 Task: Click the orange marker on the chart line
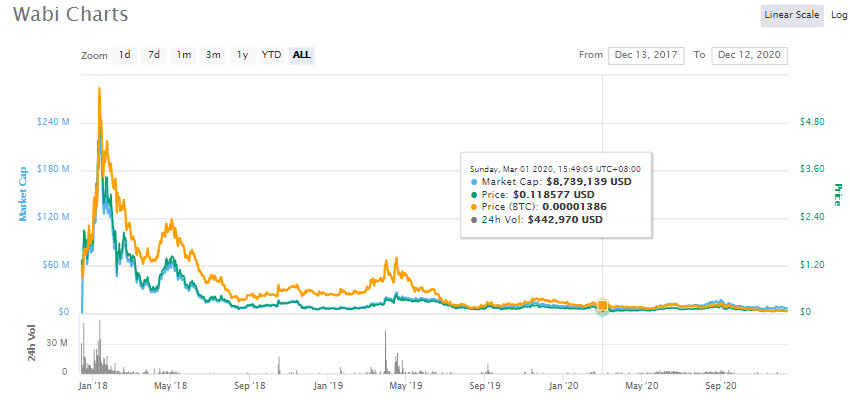click(x=602, y=307)
